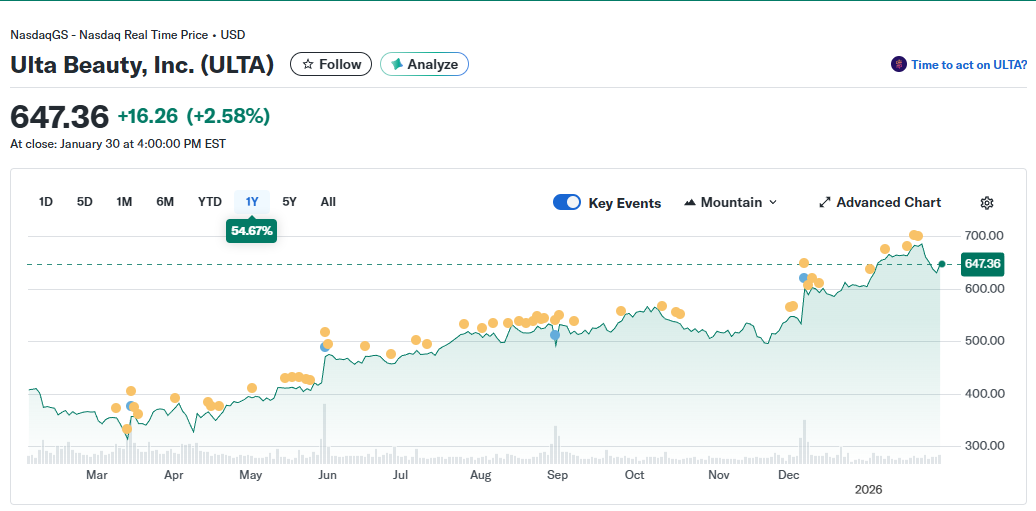Screen dimensions: 1036x511
Task: Open the Advanced Chart view
Action: [879, 203]
